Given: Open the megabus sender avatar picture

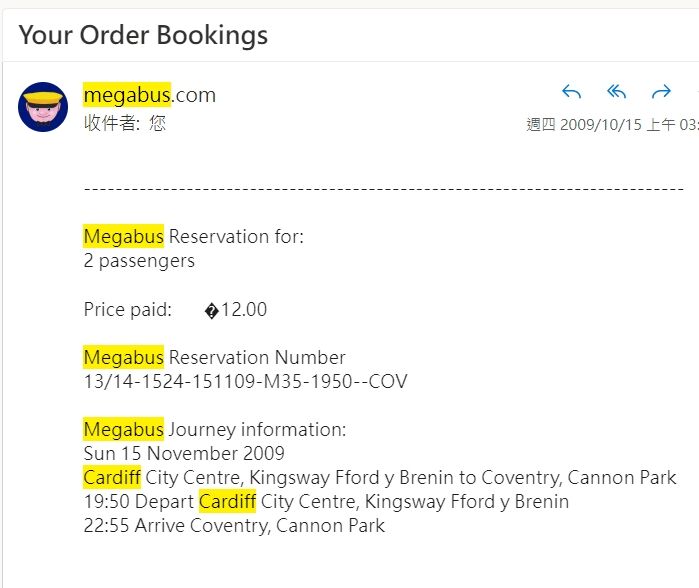Looking at the screenshot, I should (43, 107).
